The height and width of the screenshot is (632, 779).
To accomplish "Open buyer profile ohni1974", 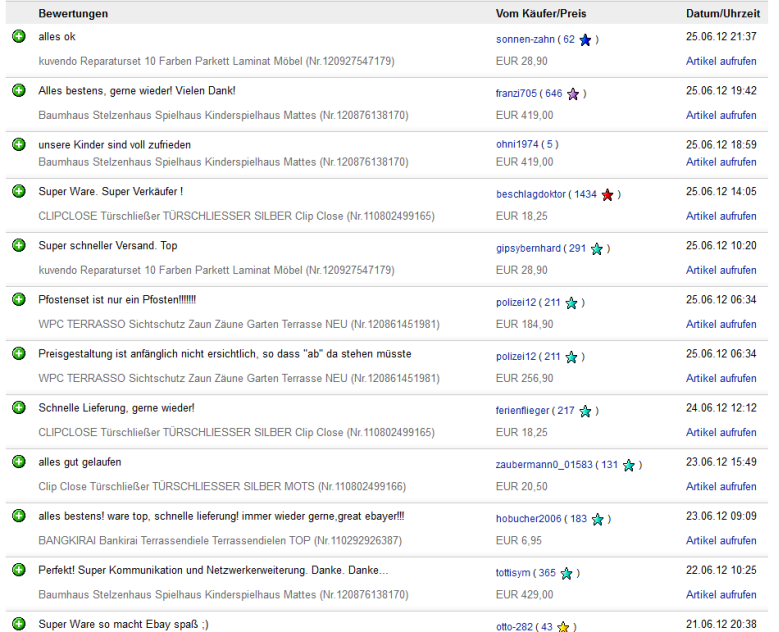I will (x=517, y=144).
